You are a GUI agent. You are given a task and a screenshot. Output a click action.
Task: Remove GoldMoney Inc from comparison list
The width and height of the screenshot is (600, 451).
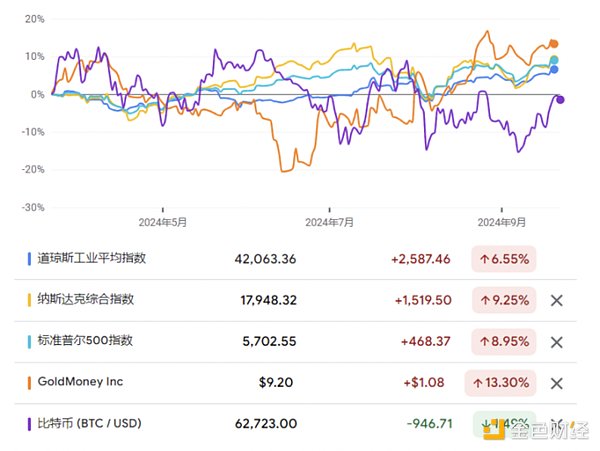[558, 383]
